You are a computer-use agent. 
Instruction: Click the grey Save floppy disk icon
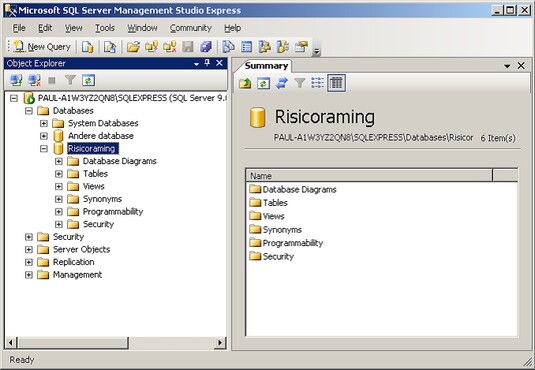pyautogui.click(x=188, y=47)
